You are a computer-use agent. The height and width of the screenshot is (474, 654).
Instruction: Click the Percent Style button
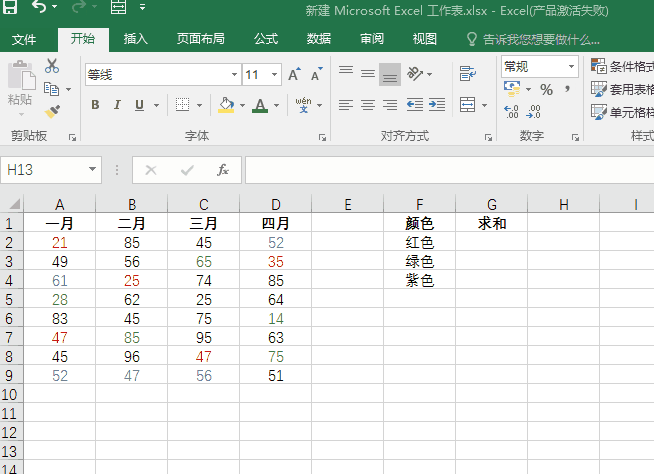click(x=546, y=89)
